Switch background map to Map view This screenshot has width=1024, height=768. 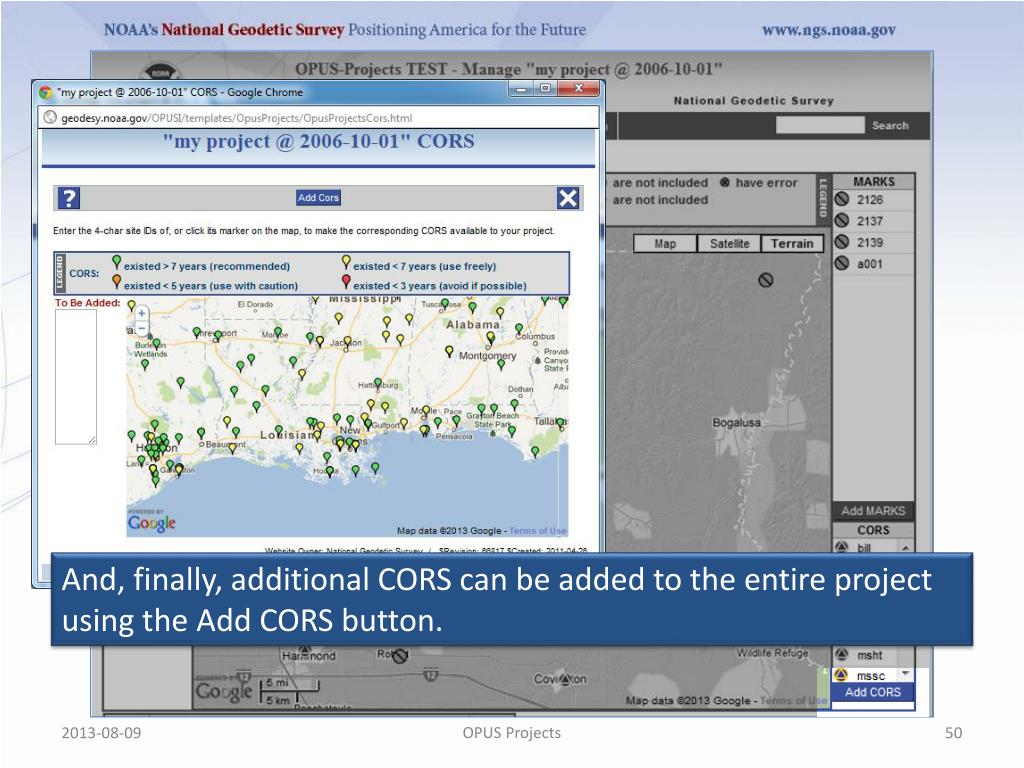tap(665, 244)
